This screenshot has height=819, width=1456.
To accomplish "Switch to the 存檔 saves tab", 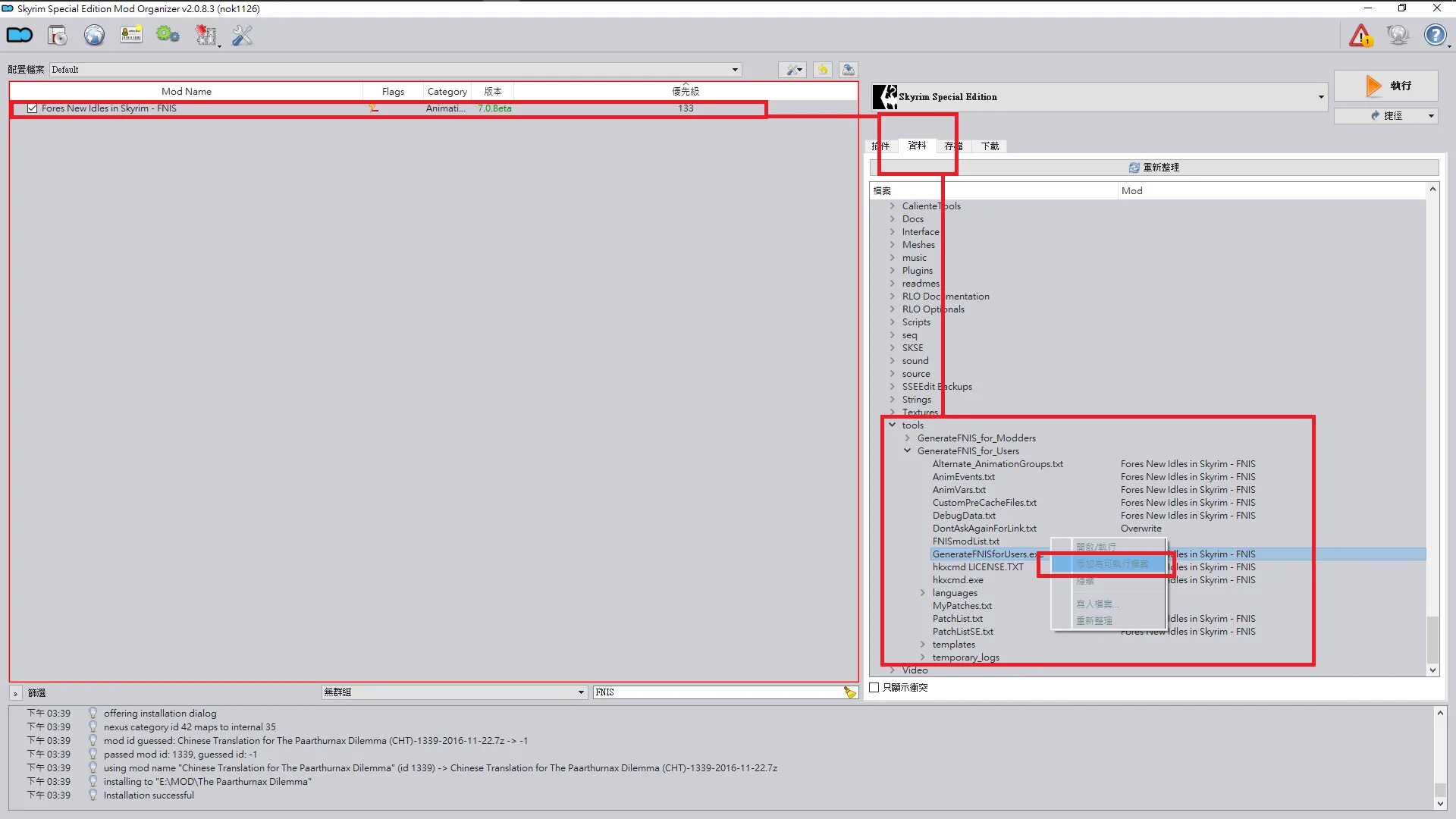I will point(953,146).
